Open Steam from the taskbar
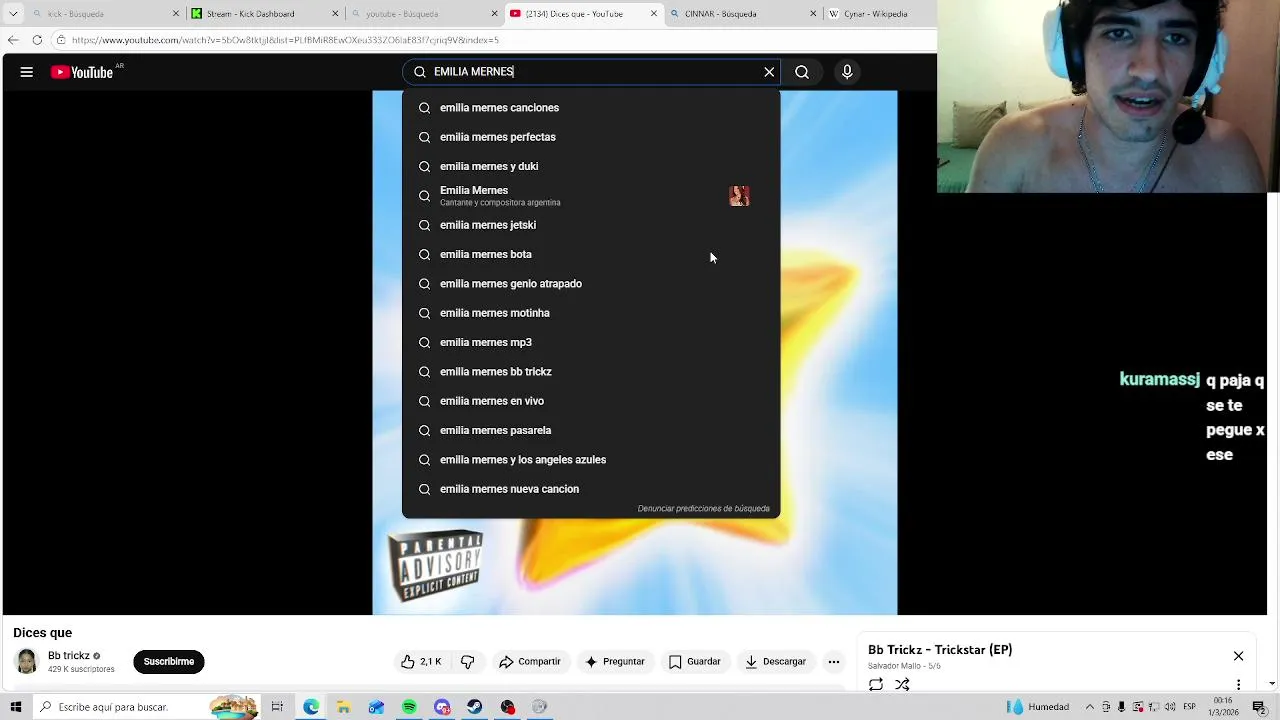The width and height of the screenshot is (1280, 720). (x=474, y=707)
